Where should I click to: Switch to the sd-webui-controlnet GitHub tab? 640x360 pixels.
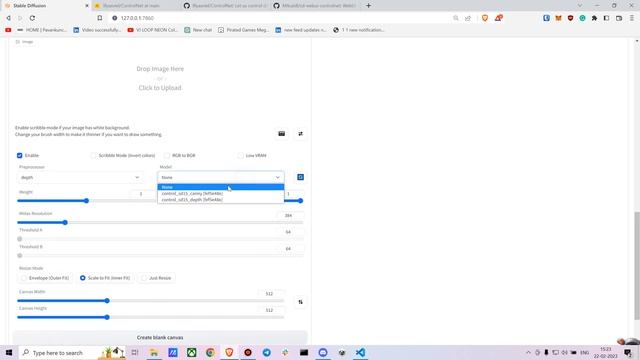[x=315, y=6]
